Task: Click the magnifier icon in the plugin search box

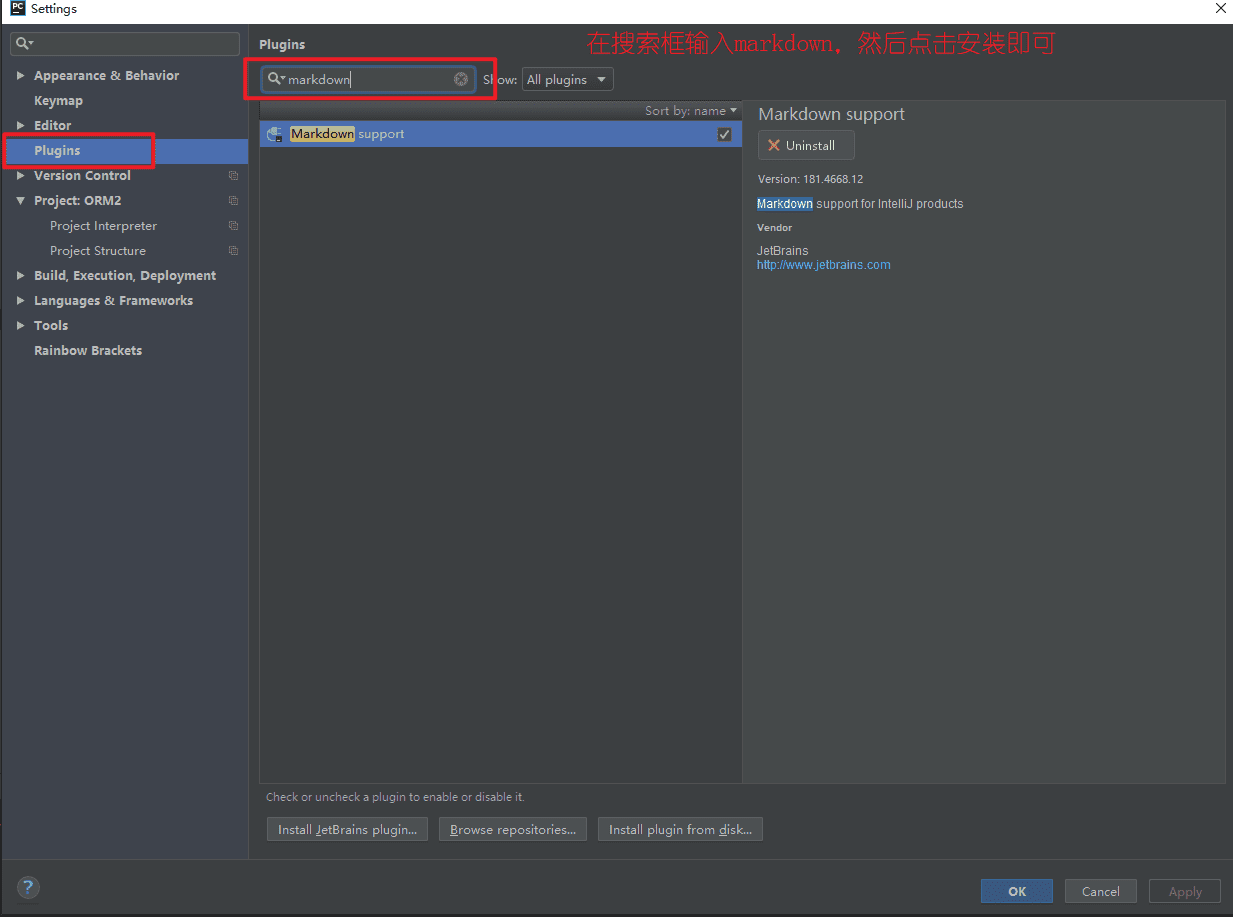Action: tap(276, 79)
